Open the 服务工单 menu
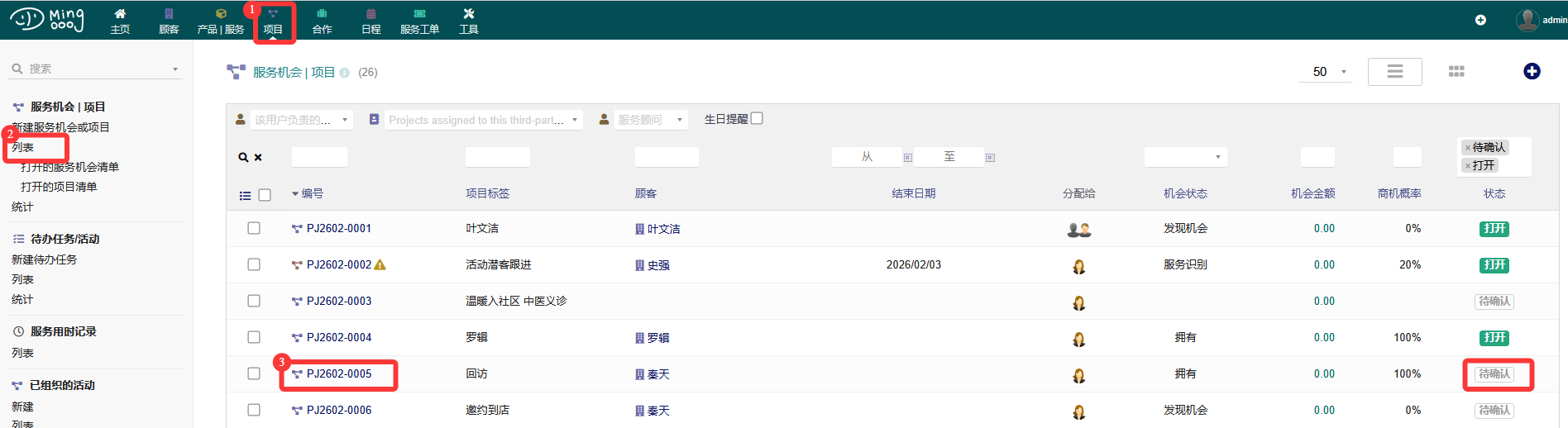 (419, 21)
